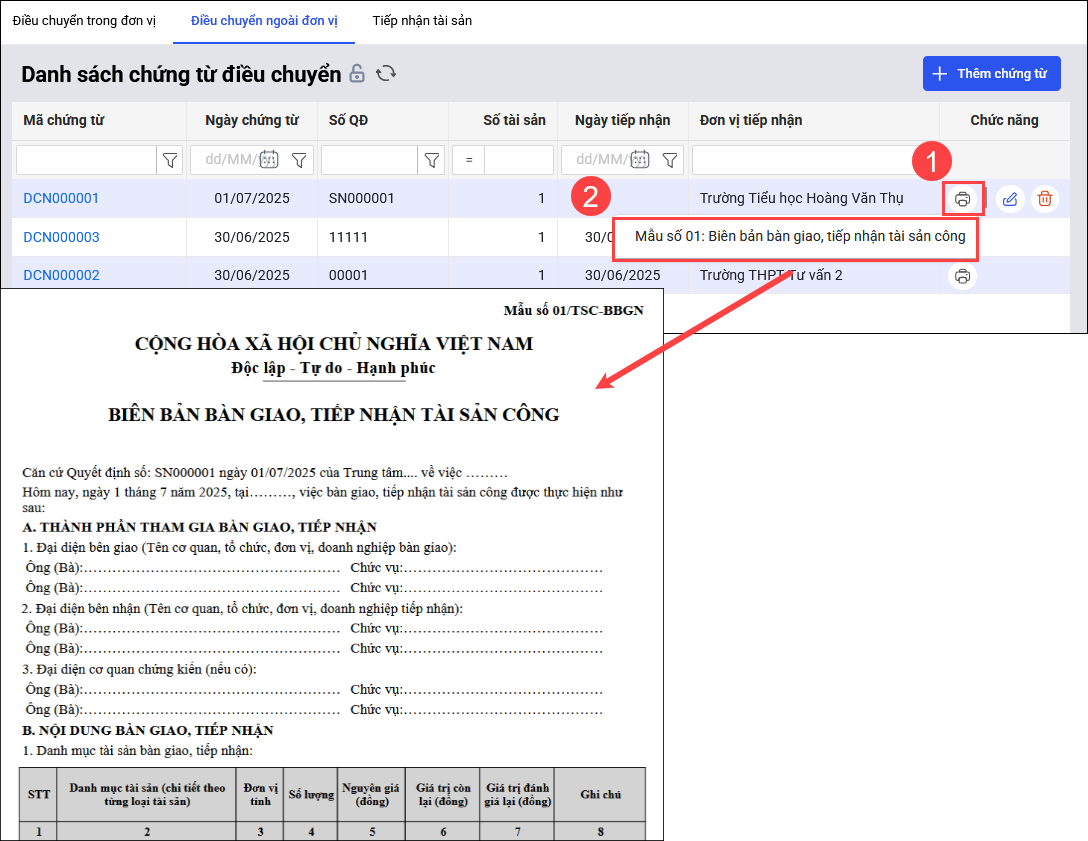
Task: Open filter options for Ngày chứng từ column
Action: click(x=299, y=160)
